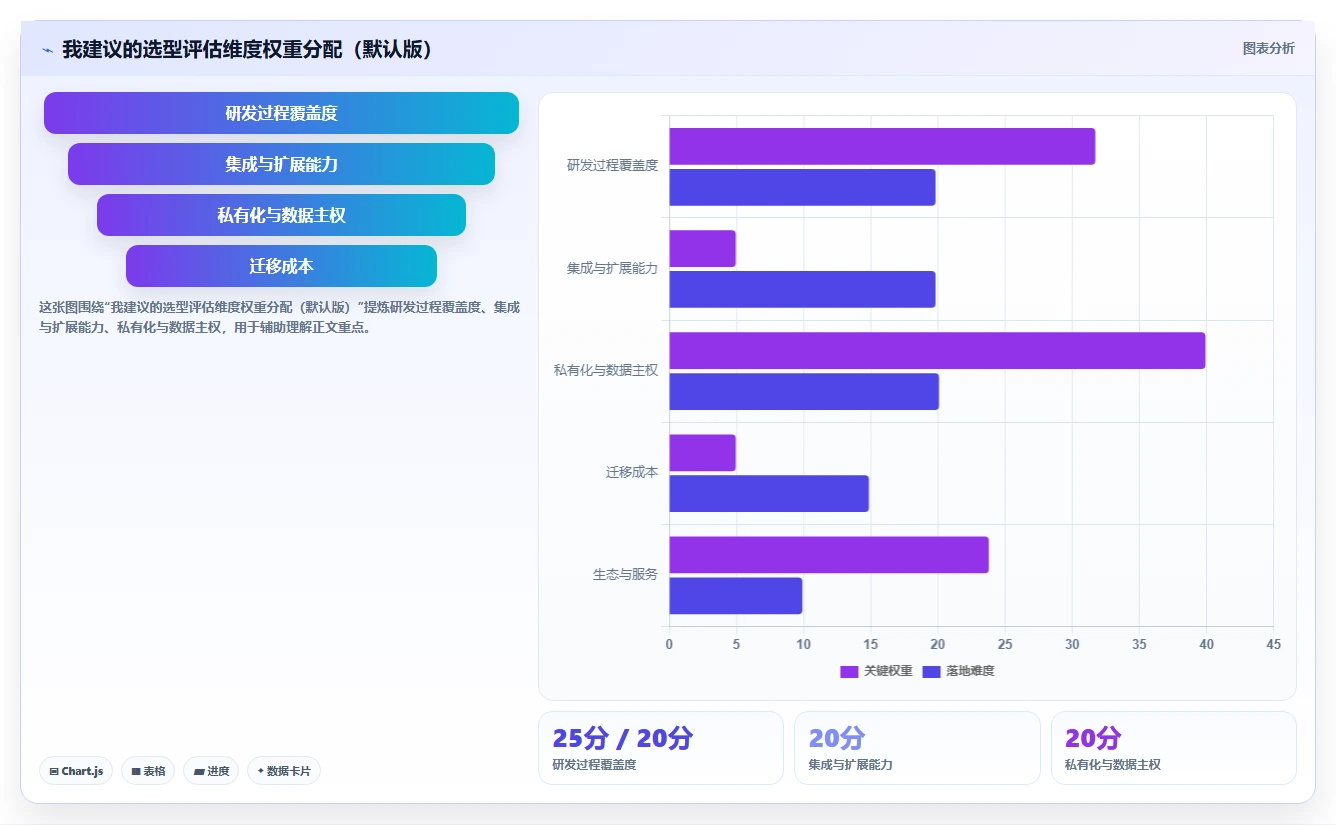Viewport: 1336px width, 825px height.
Task: Click the 关键权重 bar for 迁移成本
Action: pyautogui.click(x=702, y=452)
